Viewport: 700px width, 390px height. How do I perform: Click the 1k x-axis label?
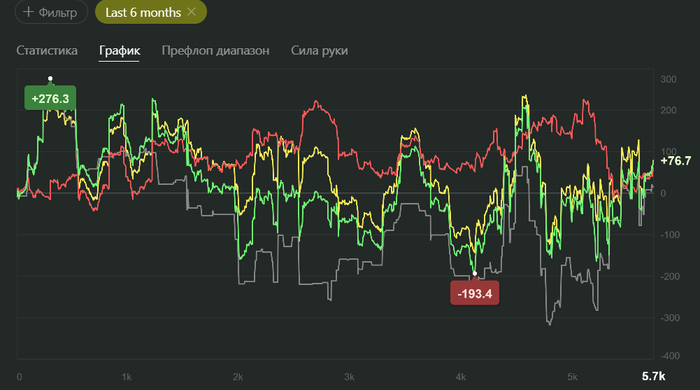point(126,377)
